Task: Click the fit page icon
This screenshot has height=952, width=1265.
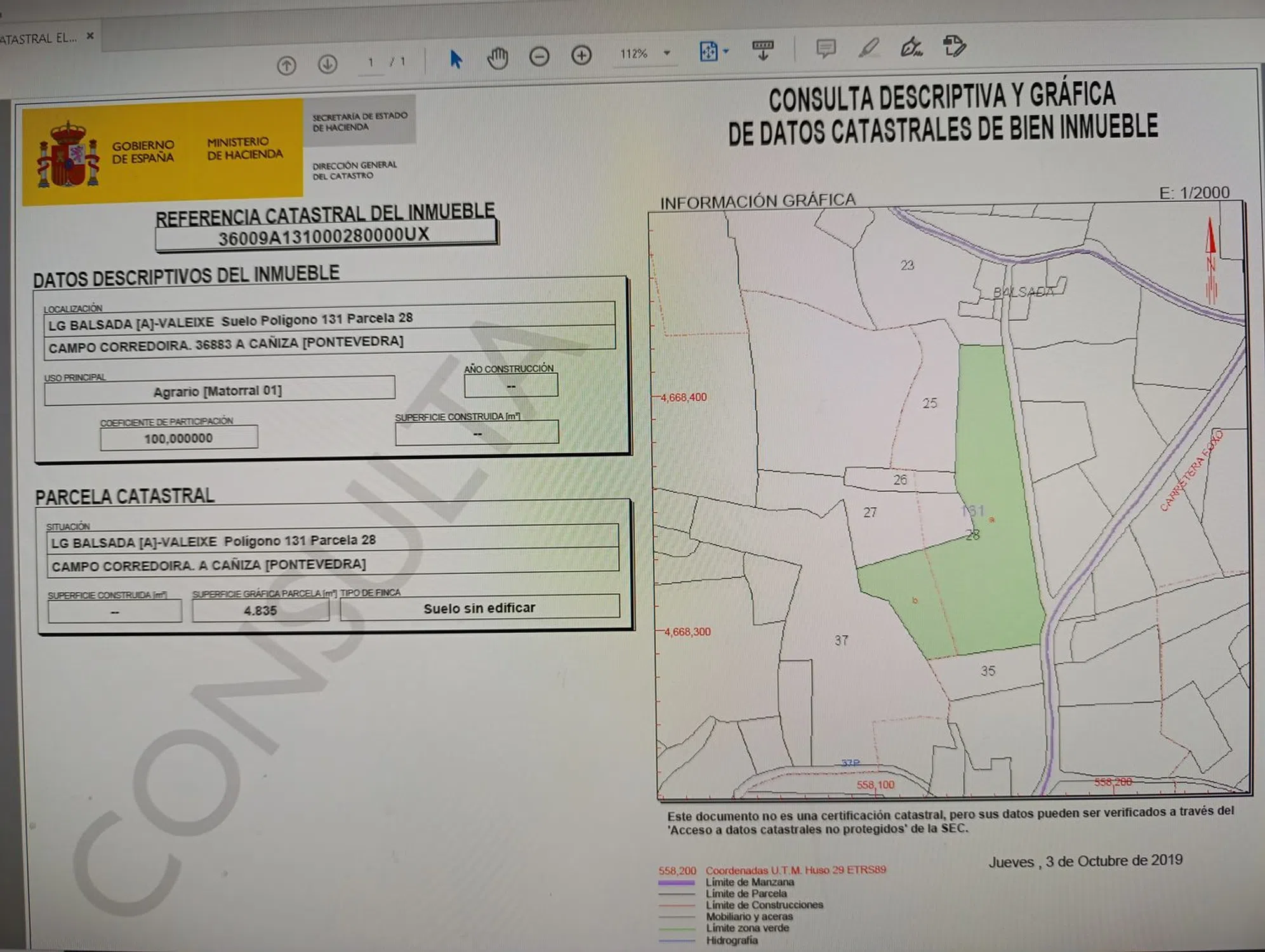Action: (708, 51)
